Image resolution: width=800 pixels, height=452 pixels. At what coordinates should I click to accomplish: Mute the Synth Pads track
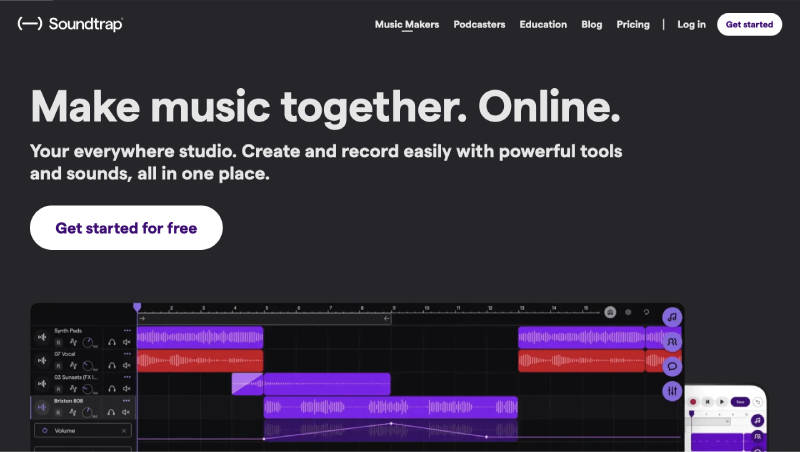click(x=126, y=343)
